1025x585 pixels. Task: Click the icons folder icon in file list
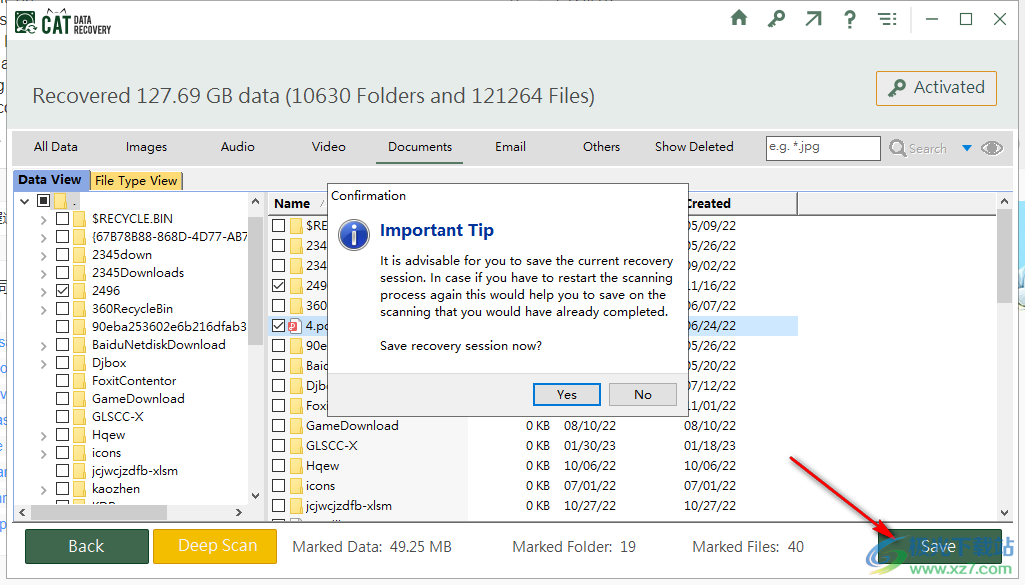(x=295, y=486)
